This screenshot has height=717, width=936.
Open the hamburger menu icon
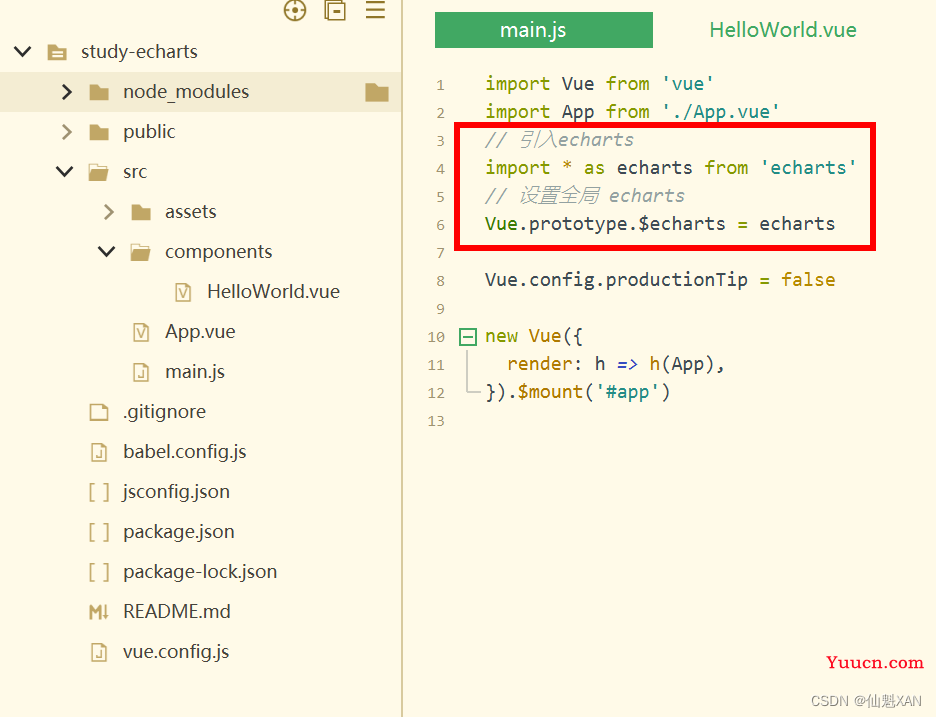375,10
